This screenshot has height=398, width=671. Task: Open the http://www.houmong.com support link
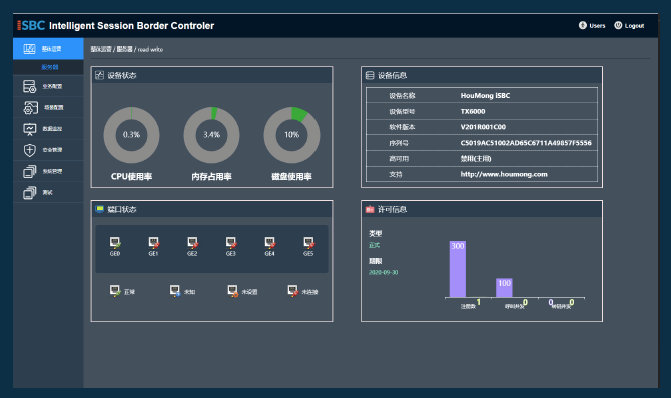pyautogui.click(x=504, y=174)
